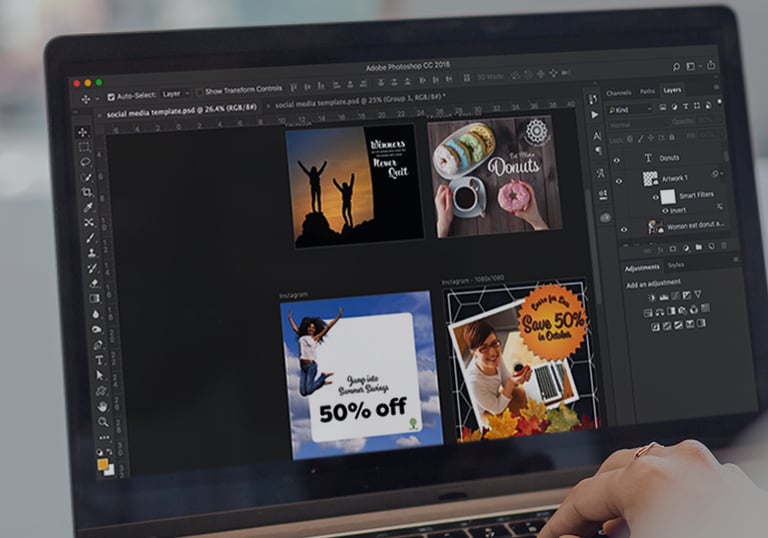
Task: Open the Character panel icon
Action: (597, 136)
